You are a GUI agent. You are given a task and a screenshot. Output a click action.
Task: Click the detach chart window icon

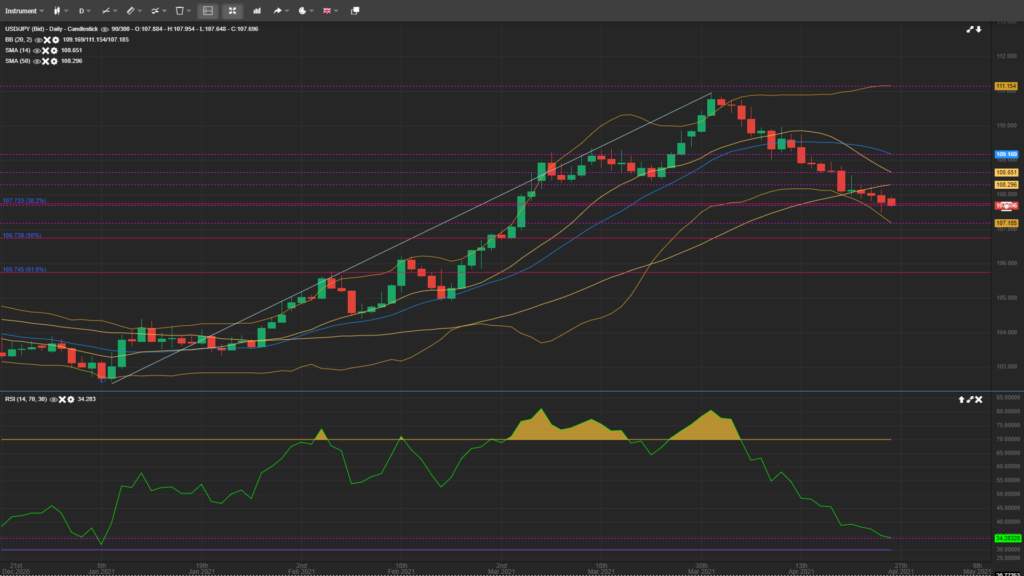355,10
